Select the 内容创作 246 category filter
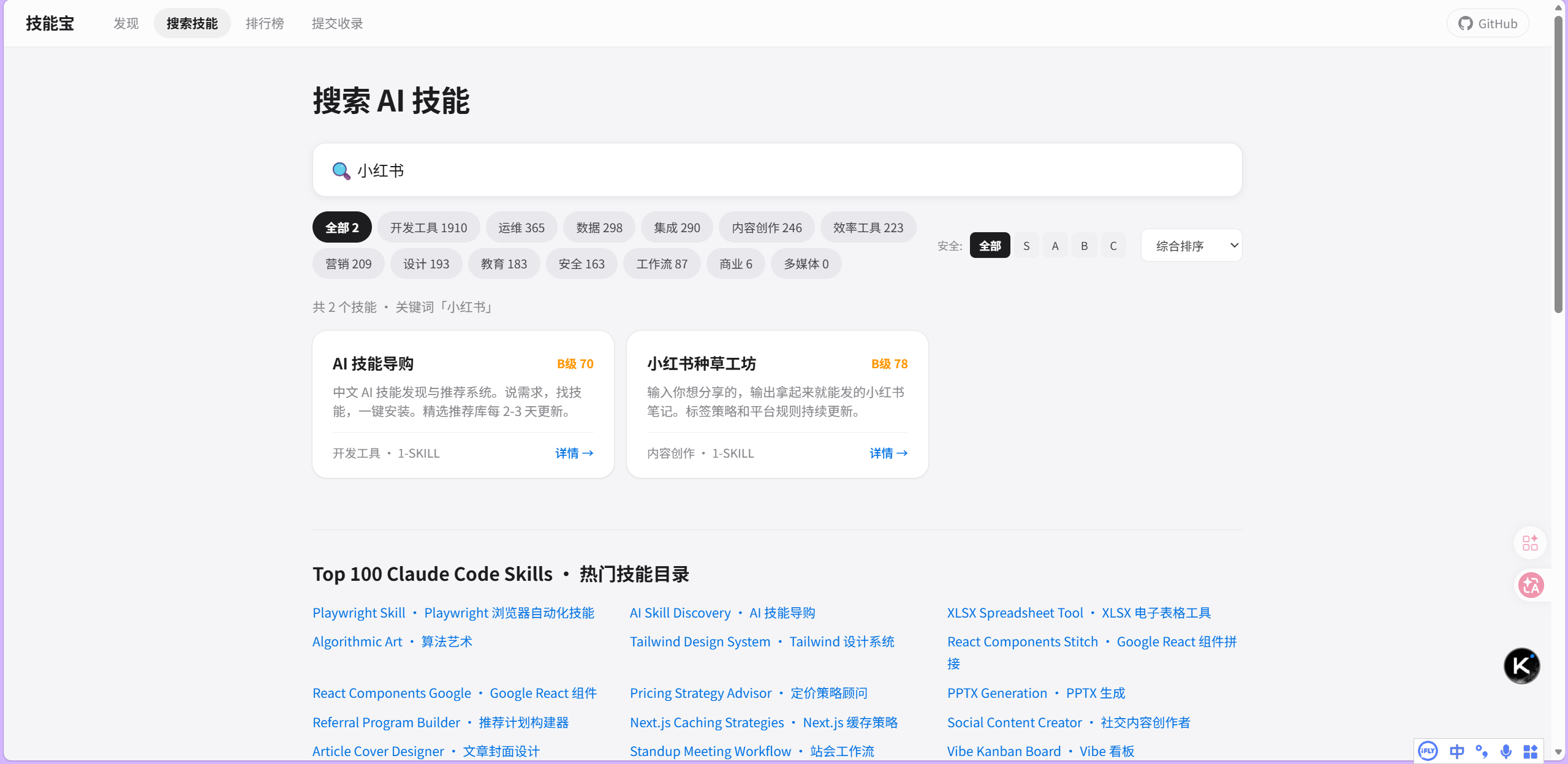The width and height of the screenshot is (1568, 764). [766, 227]
